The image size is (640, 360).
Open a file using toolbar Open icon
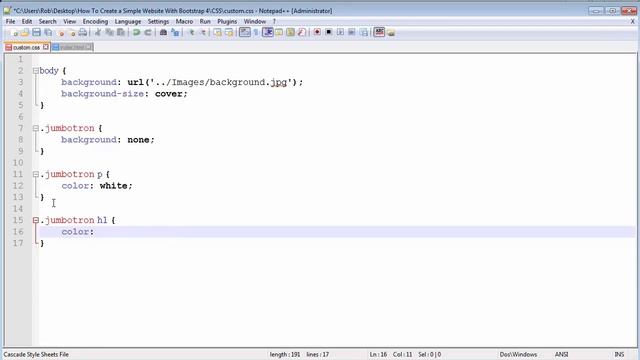click(x=25, y=32)
